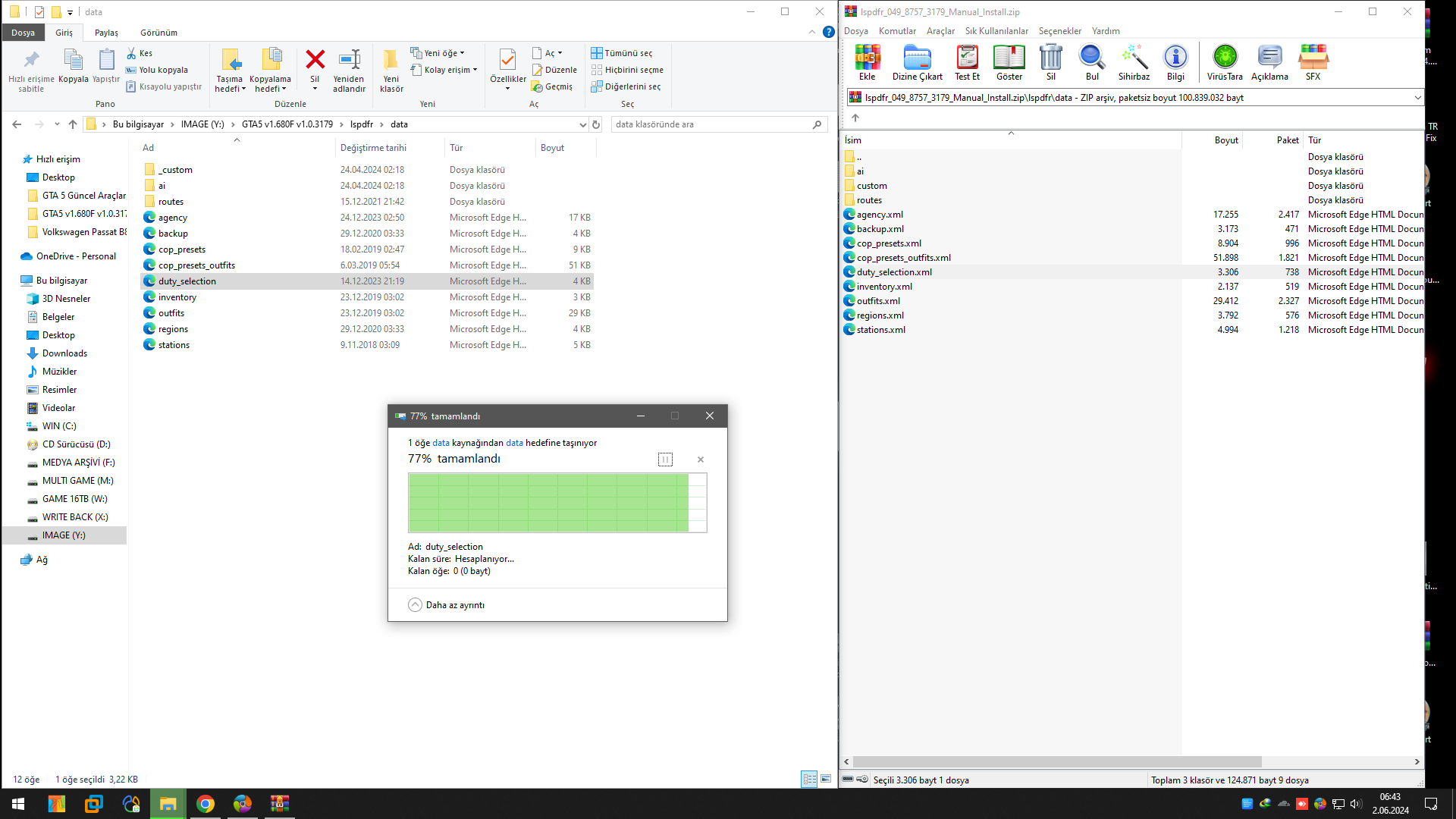Click Tümünü seç button

[622, 53]
